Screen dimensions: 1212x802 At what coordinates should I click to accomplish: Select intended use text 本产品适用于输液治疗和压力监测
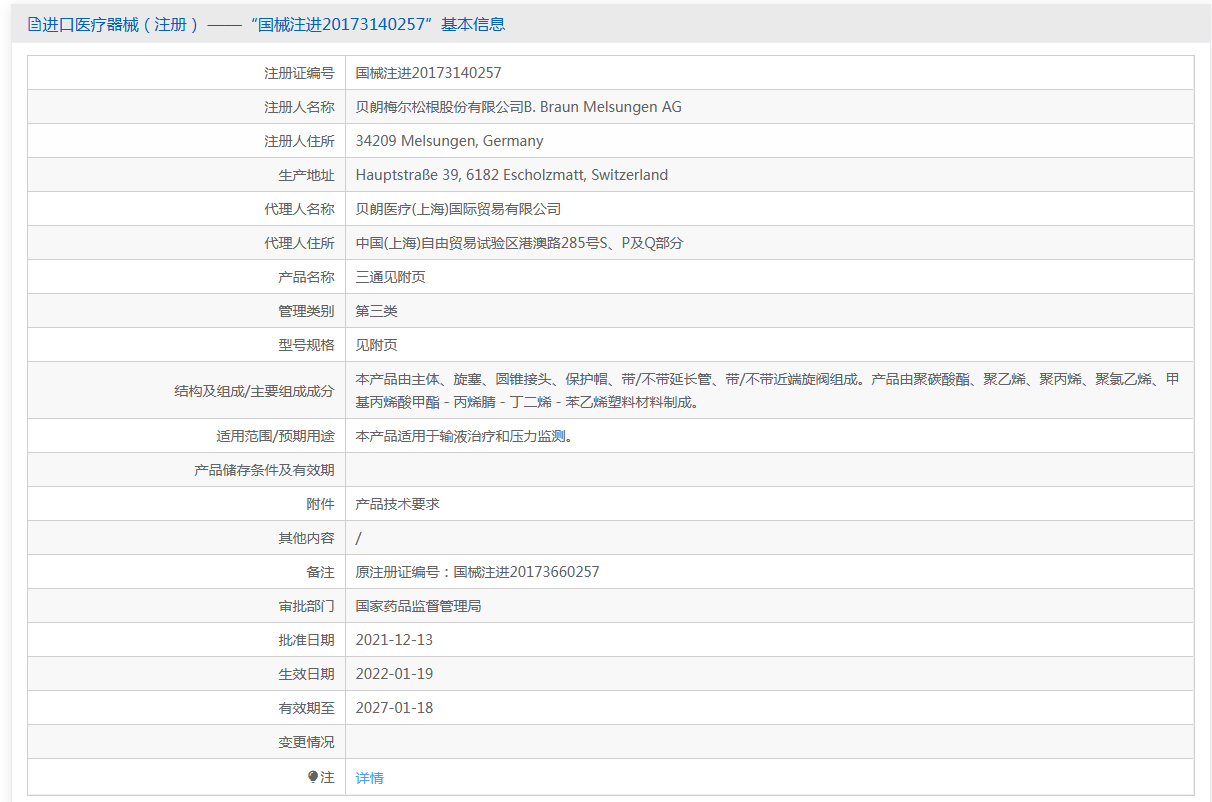[x=464, y=436]
